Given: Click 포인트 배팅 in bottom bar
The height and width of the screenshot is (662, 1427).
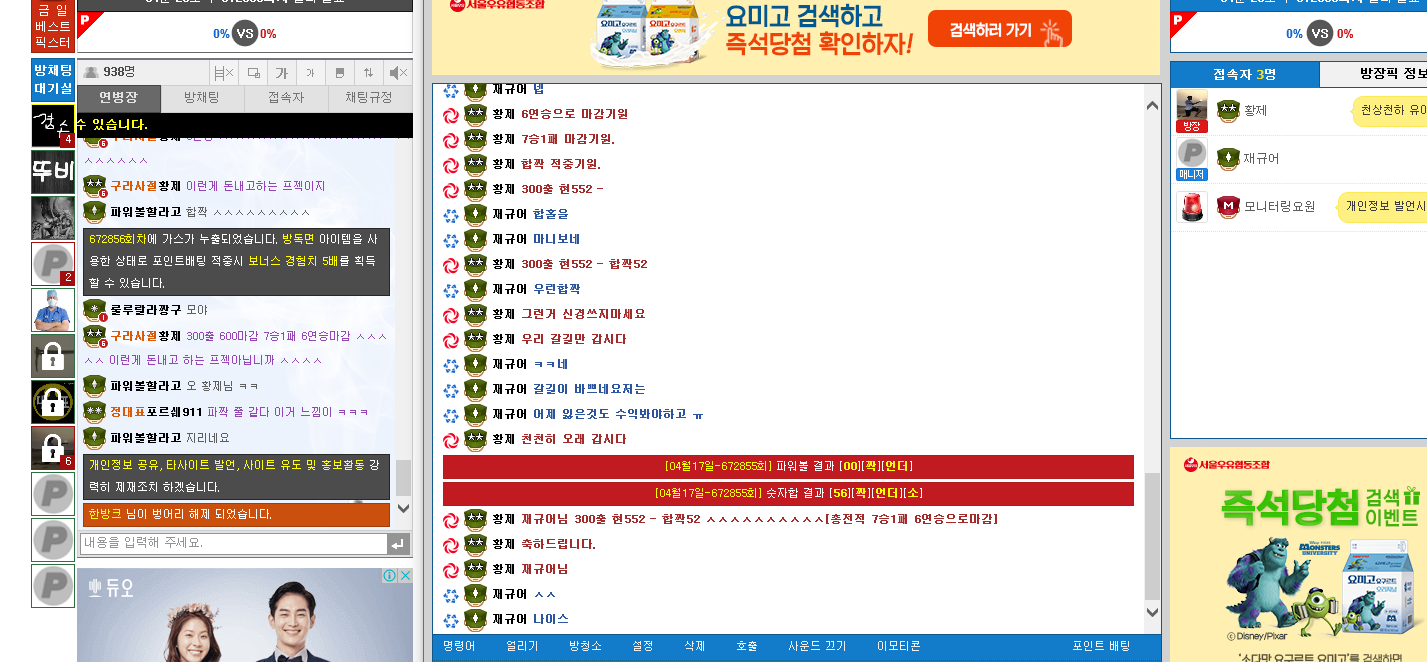Looking at the screenshot, I should point(1101,646).
